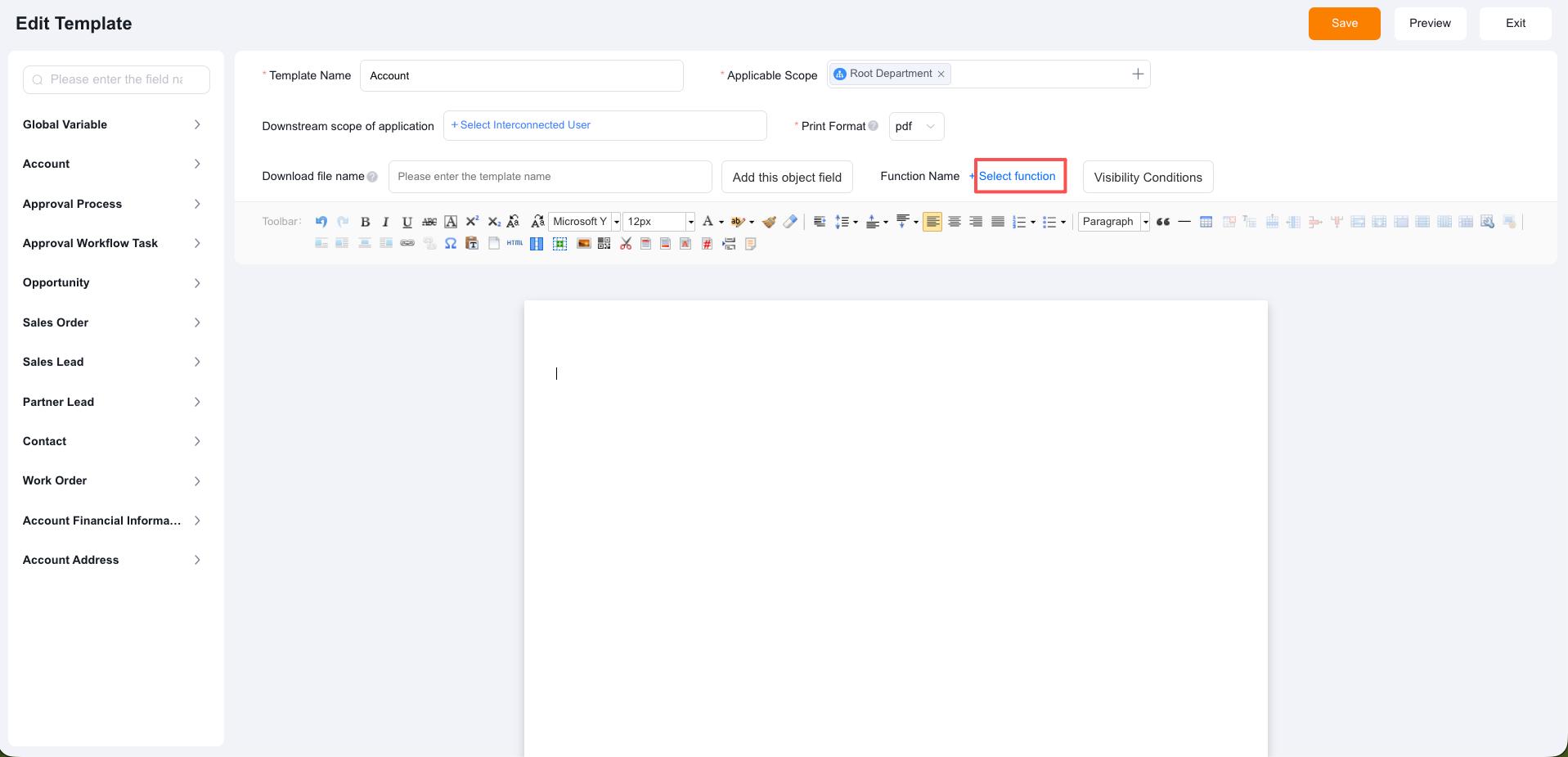
Task: Focus the Download file name input
Action: [x=550, y=177]
